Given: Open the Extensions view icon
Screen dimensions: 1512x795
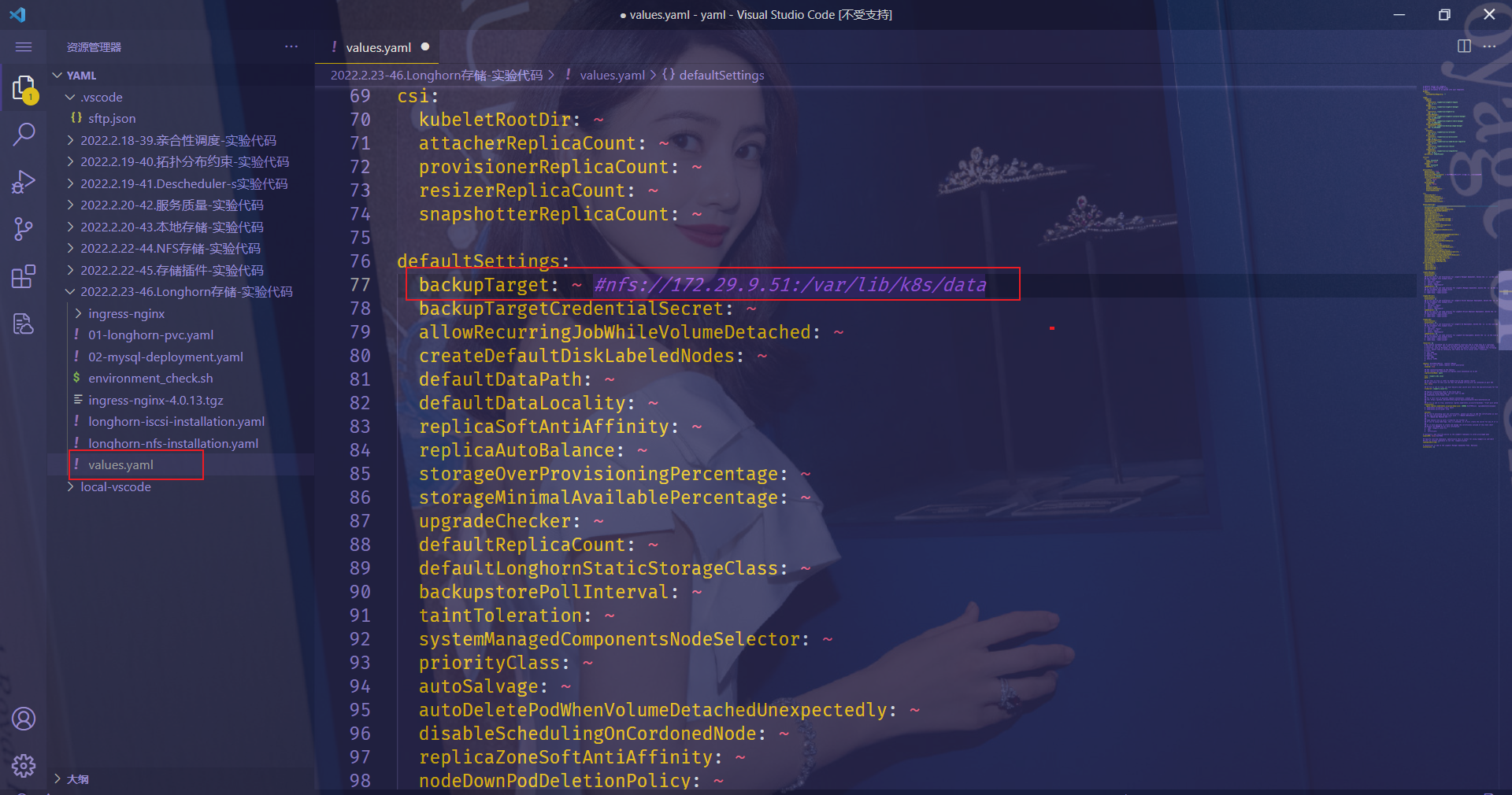Looking at the screenshot, I should 24,276.
